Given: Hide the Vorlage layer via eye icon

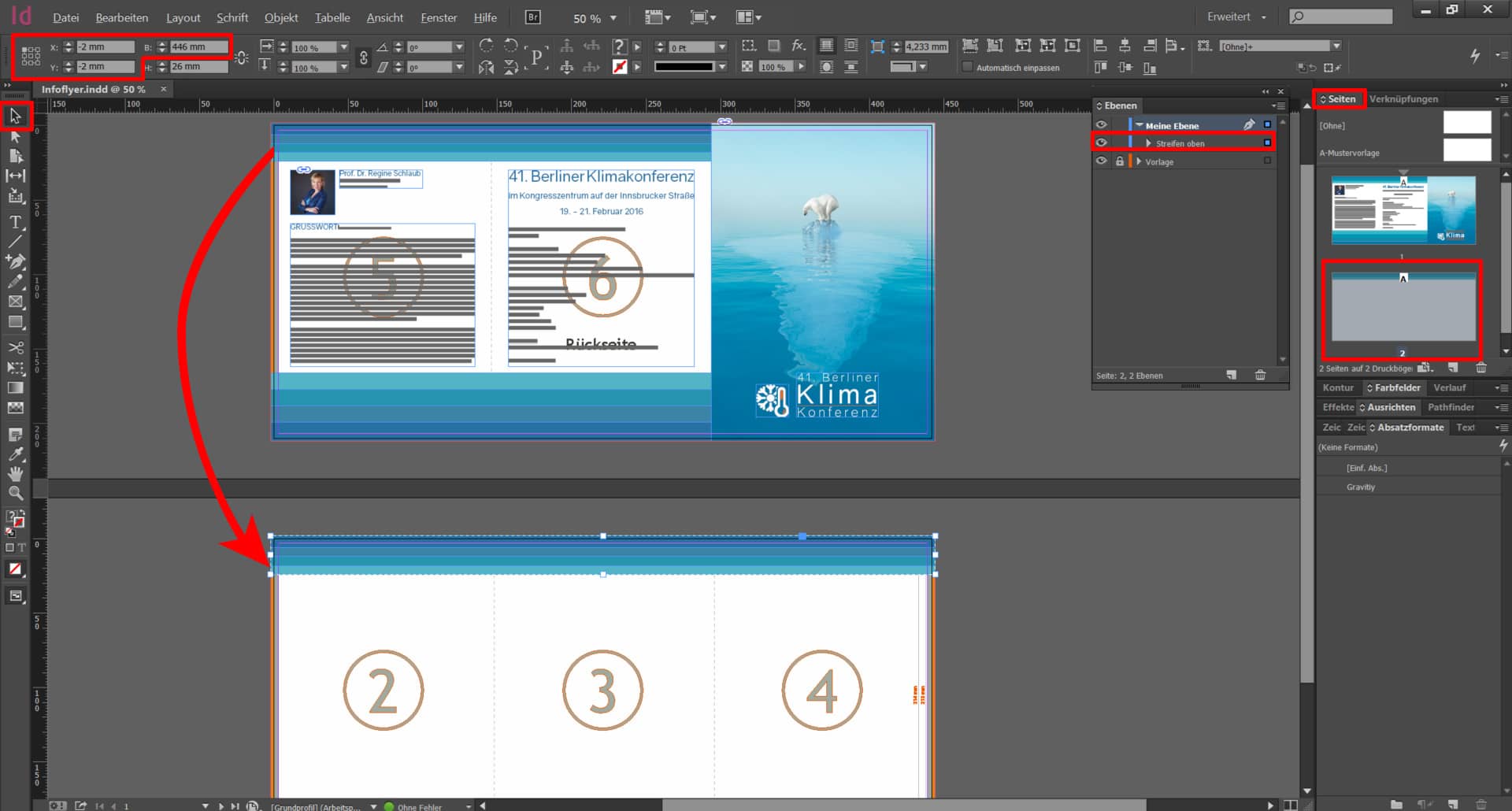Looking at the screenshot, I should [1102, 161].
